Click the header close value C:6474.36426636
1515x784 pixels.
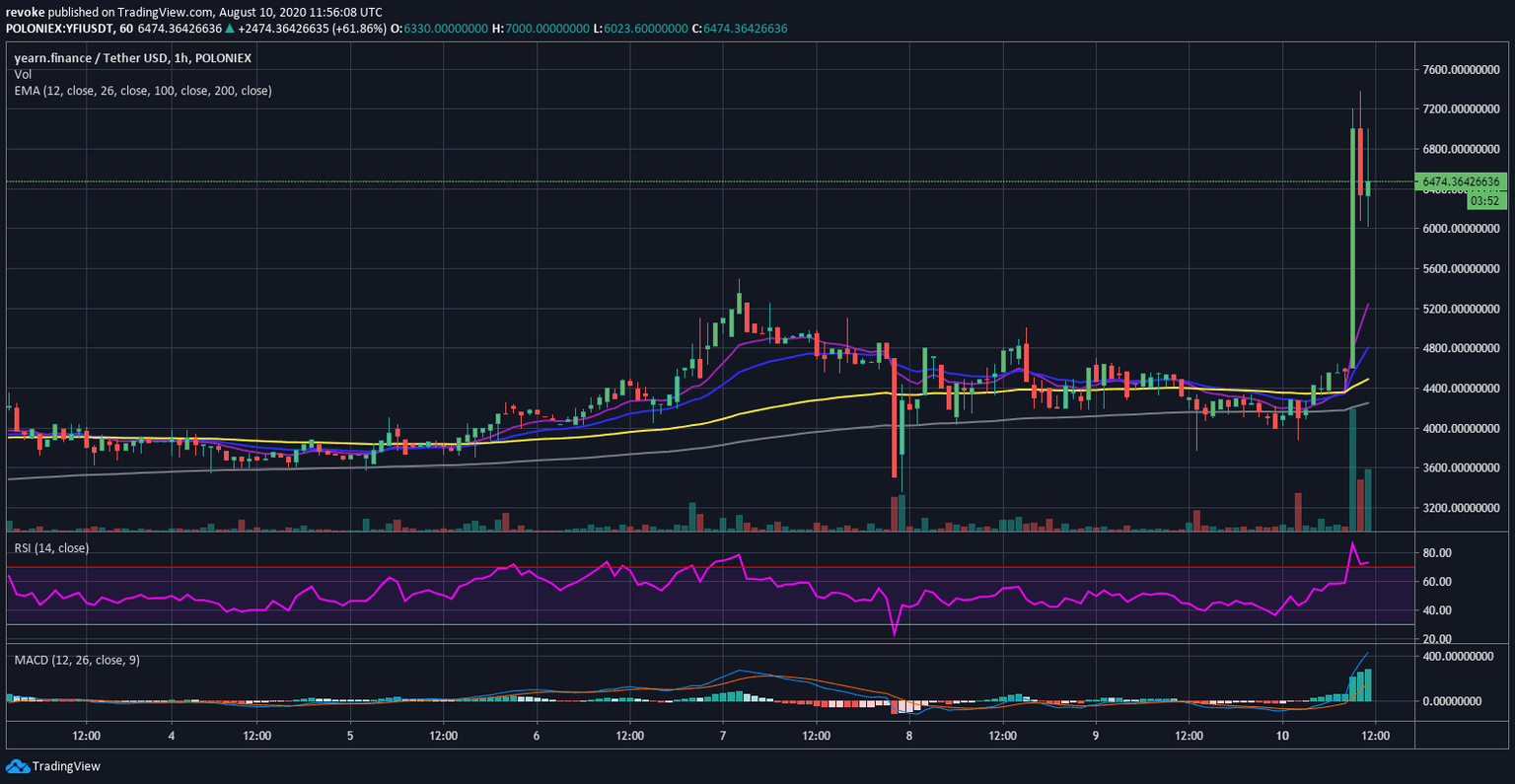(740, 29)
